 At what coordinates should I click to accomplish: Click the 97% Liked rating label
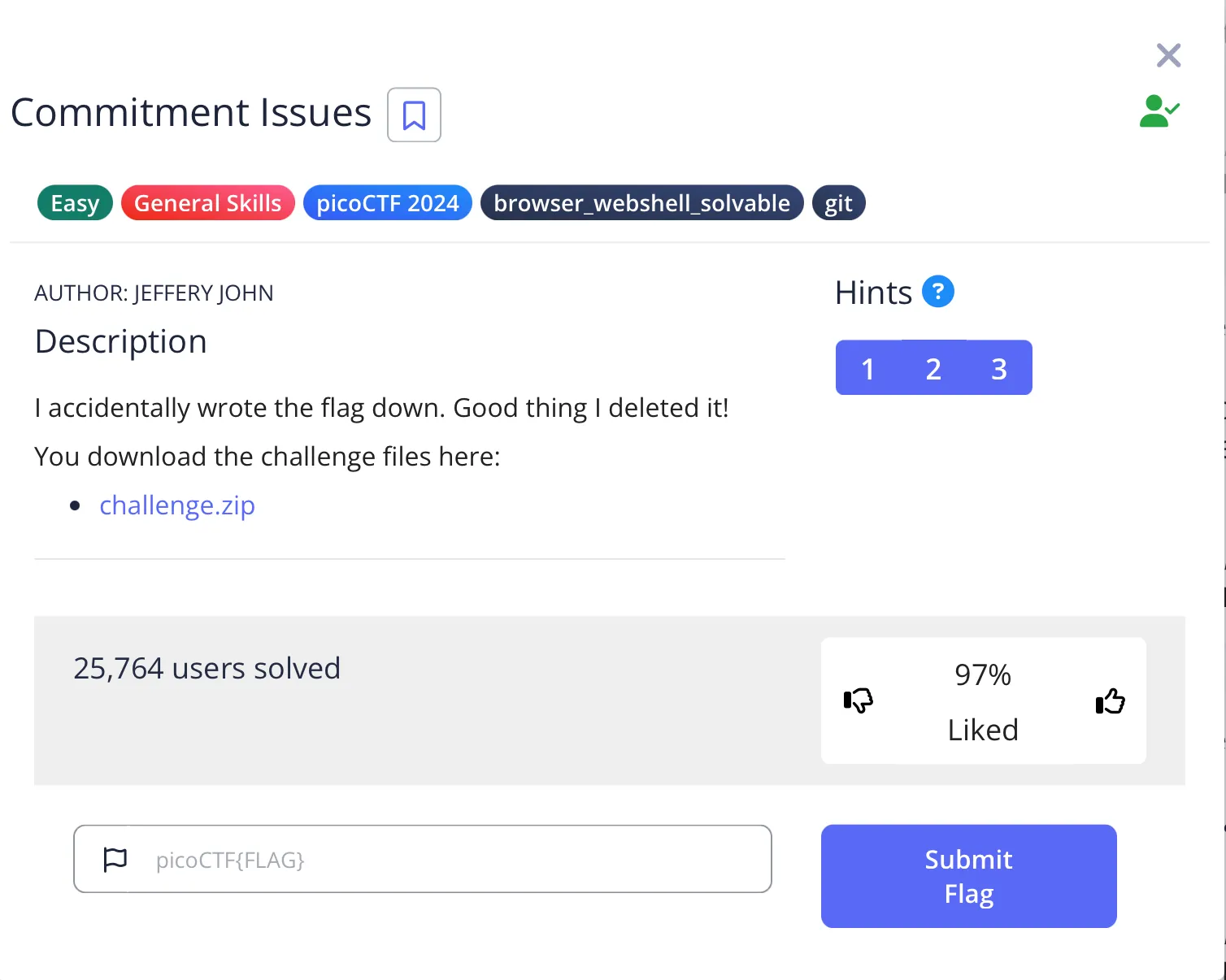(x=982, y=701)
